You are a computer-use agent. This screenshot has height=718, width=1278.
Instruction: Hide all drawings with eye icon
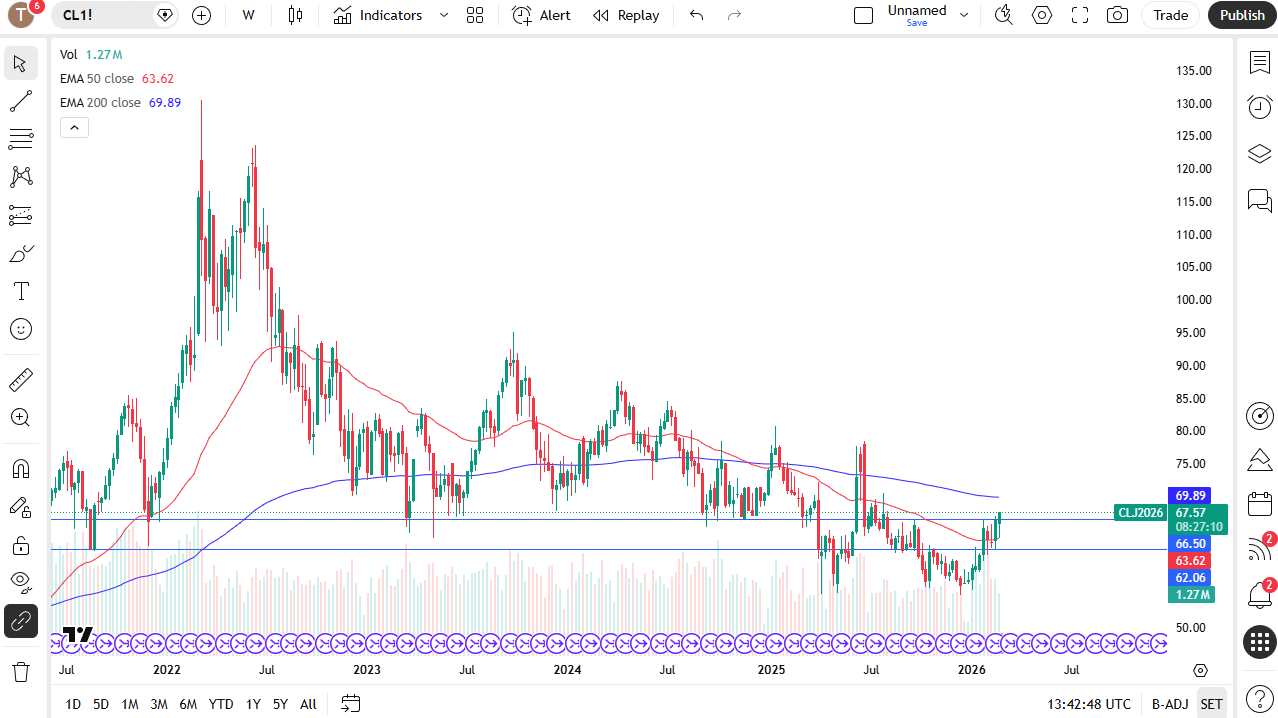coord(20,583)
